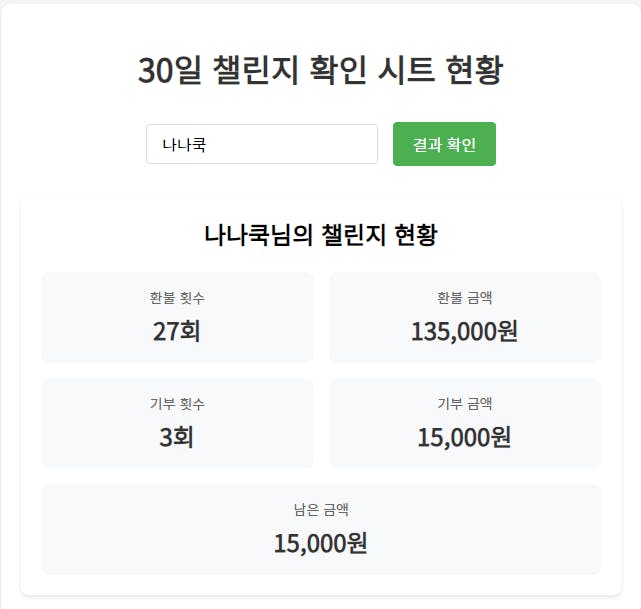Select the 3회 donation count value

coord(177,437)
